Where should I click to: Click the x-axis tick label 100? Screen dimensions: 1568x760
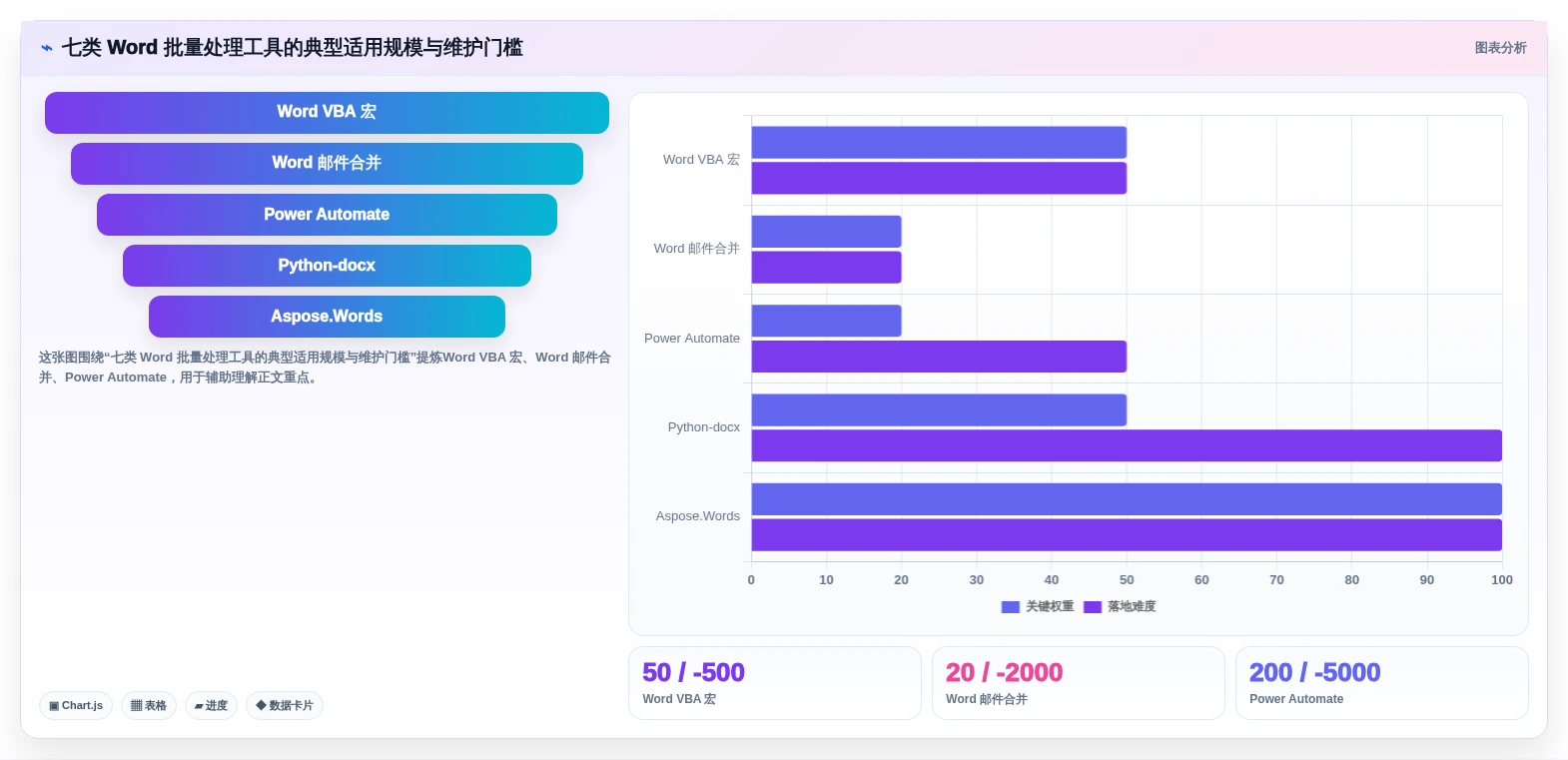1502,580
